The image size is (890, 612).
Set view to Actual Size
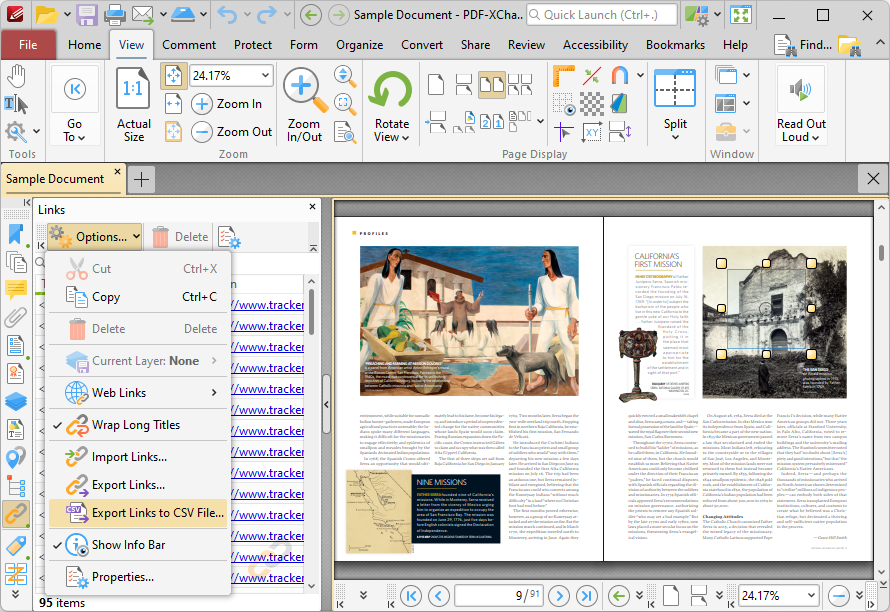[133, 104]
